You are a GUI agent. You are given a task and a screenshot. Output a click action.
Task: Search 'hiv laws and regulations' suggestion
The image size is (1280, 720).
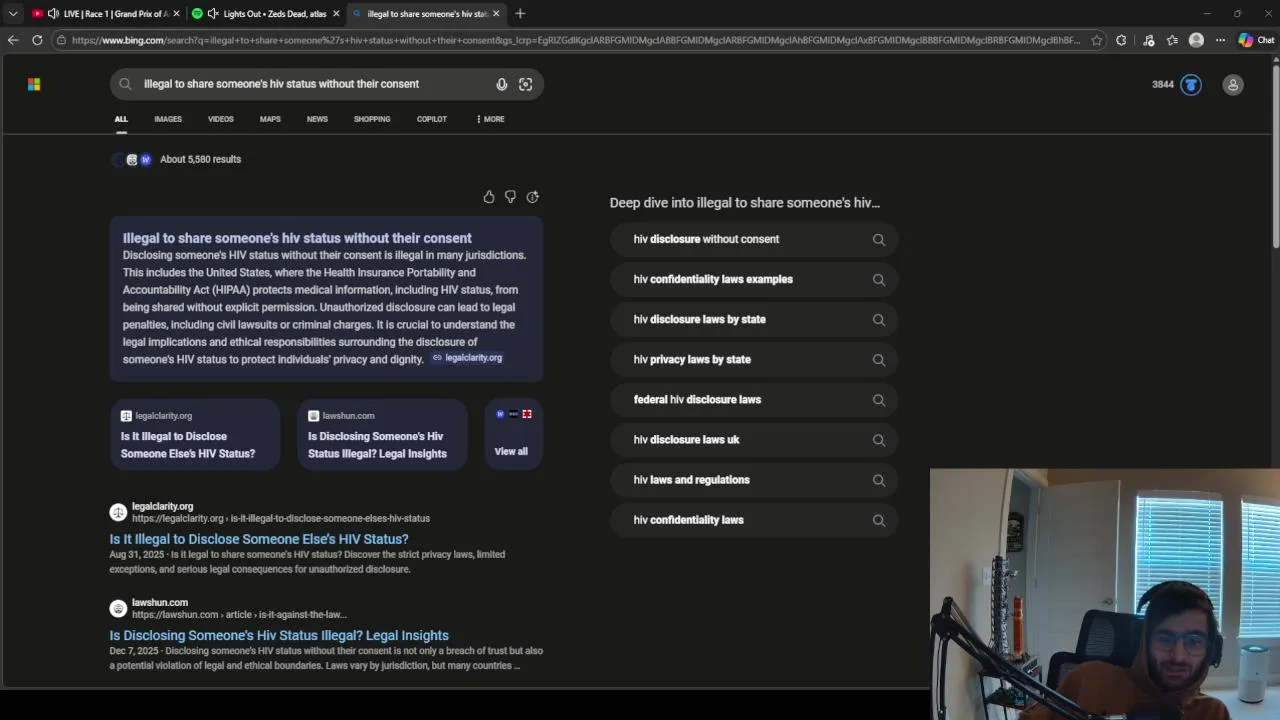tap(754, 479)
